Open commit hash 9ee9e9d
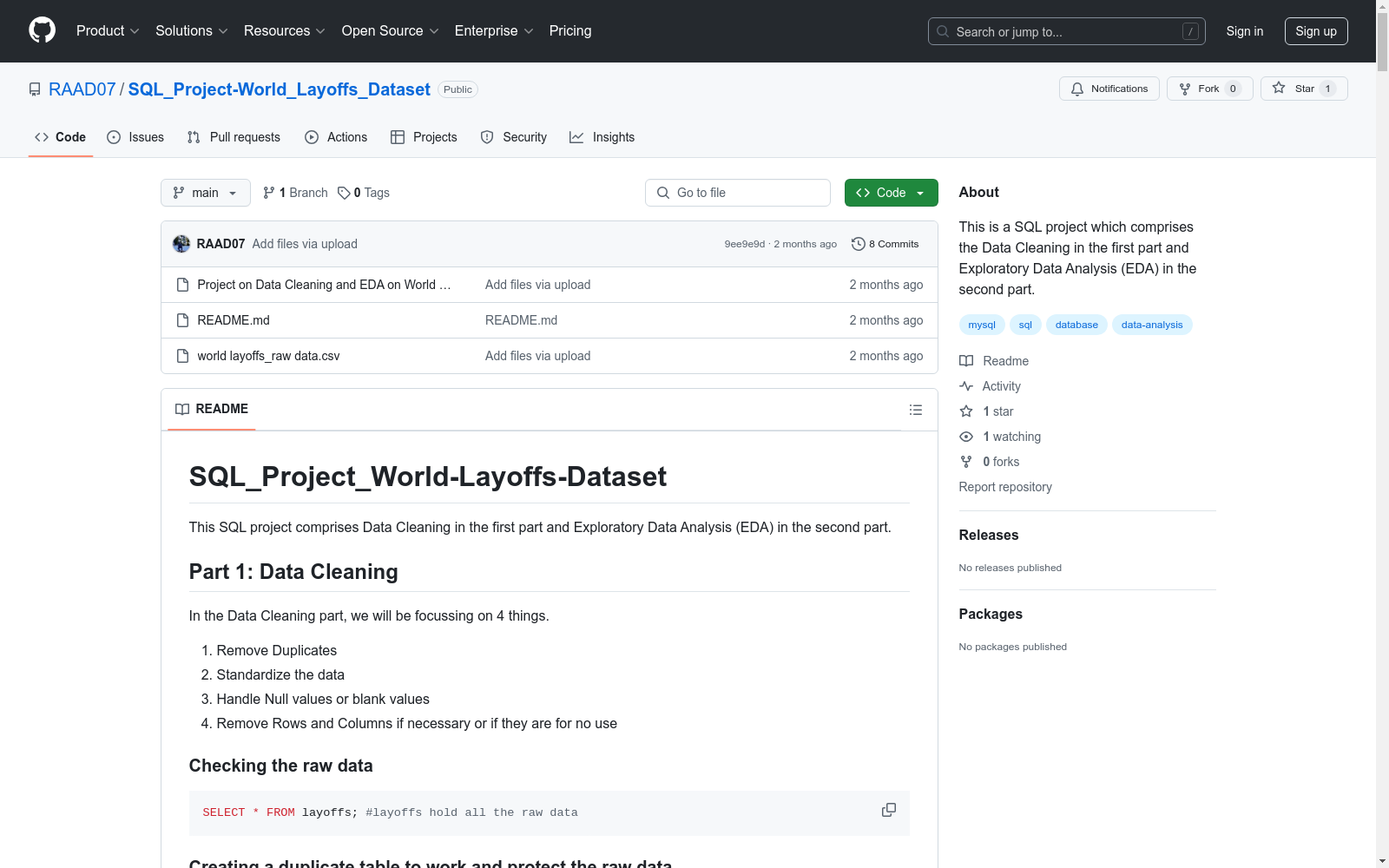 click(x=745, y=244)
